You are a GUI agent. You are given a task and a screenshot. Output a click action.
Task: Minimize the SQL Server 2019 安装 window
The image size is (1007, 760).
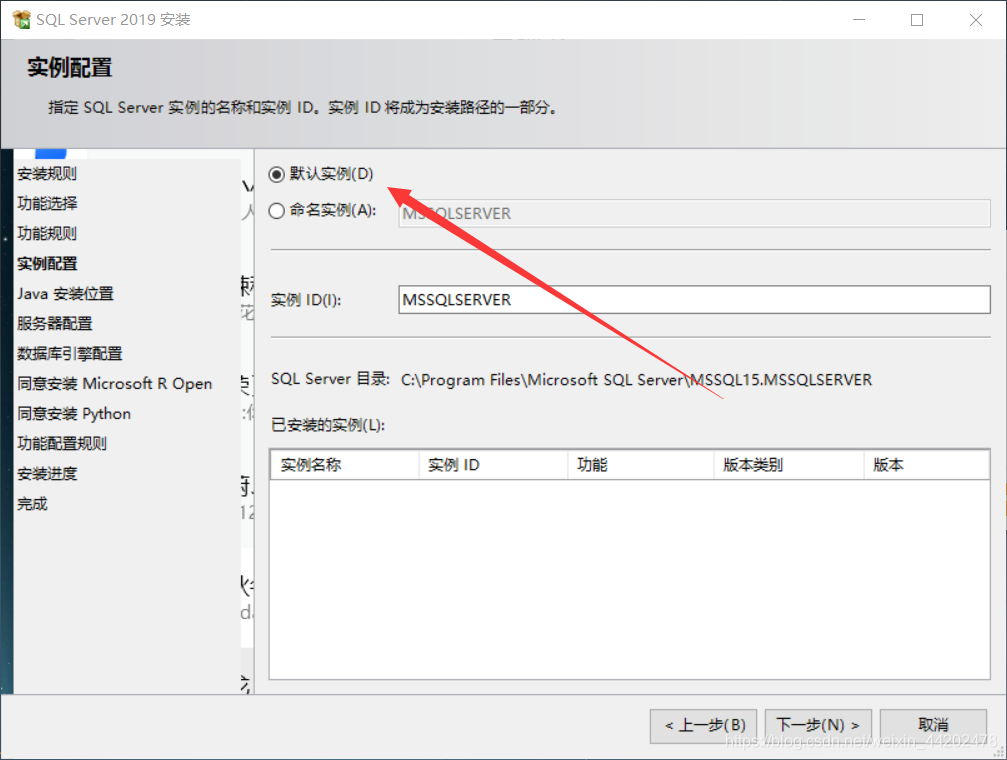click(x=859, y=20)
